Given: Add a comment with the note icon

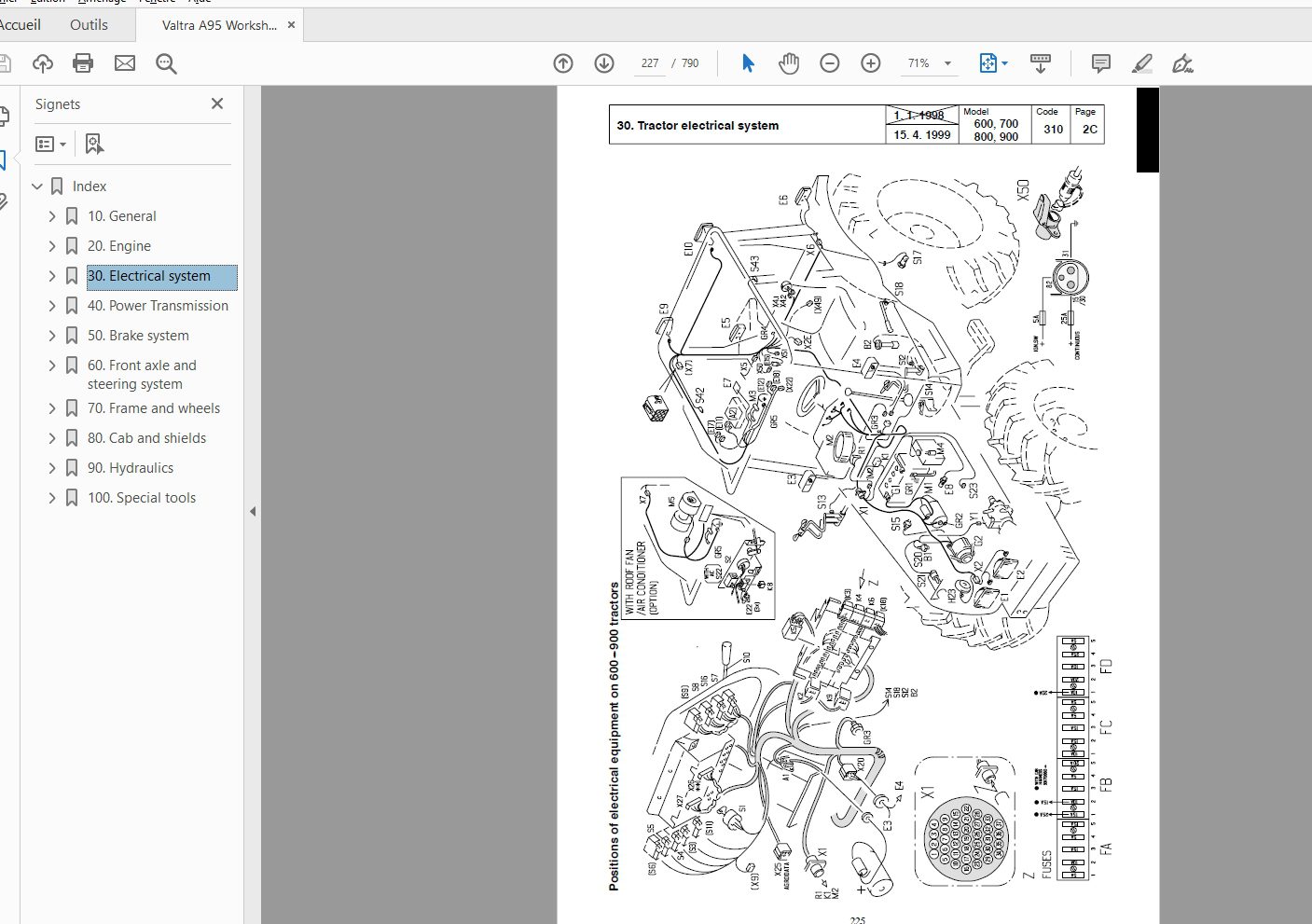Looking at the screenshot, I should point(1101,63).
